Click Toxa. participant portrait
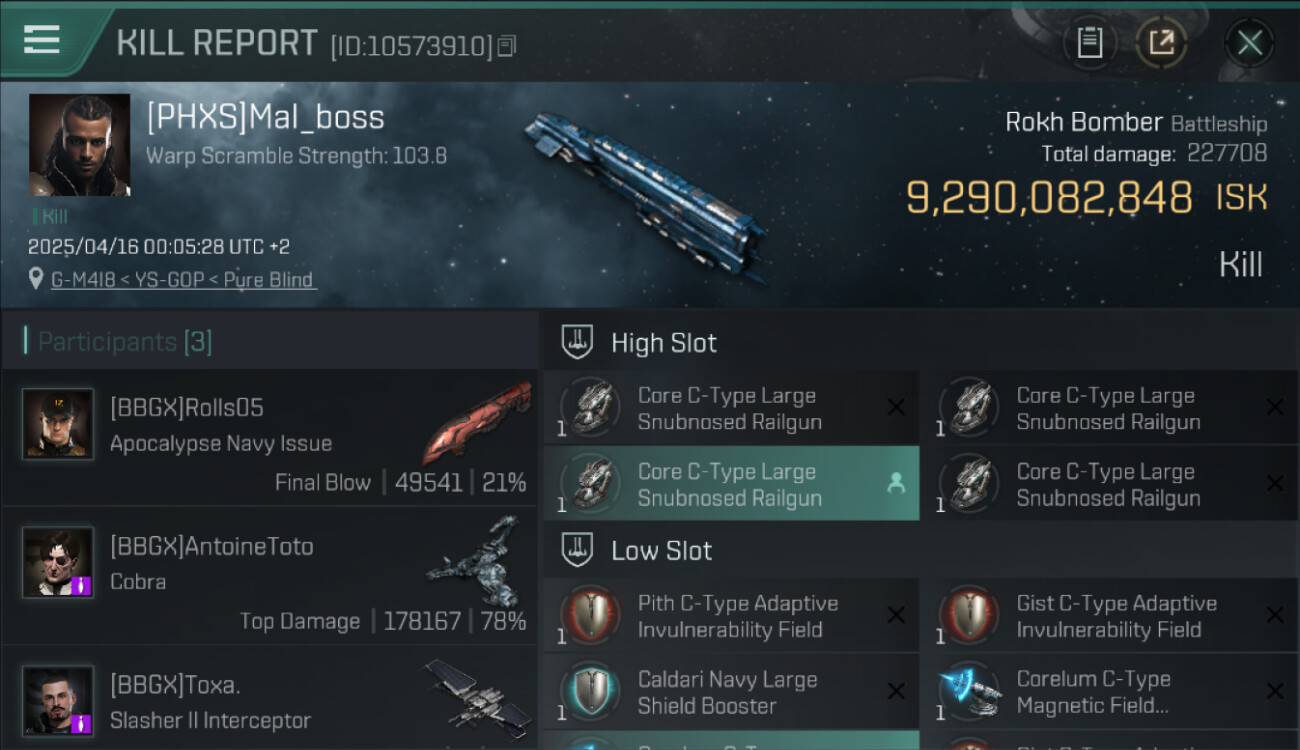Screen dimensions: 1300x750 (x=58, y=700)
